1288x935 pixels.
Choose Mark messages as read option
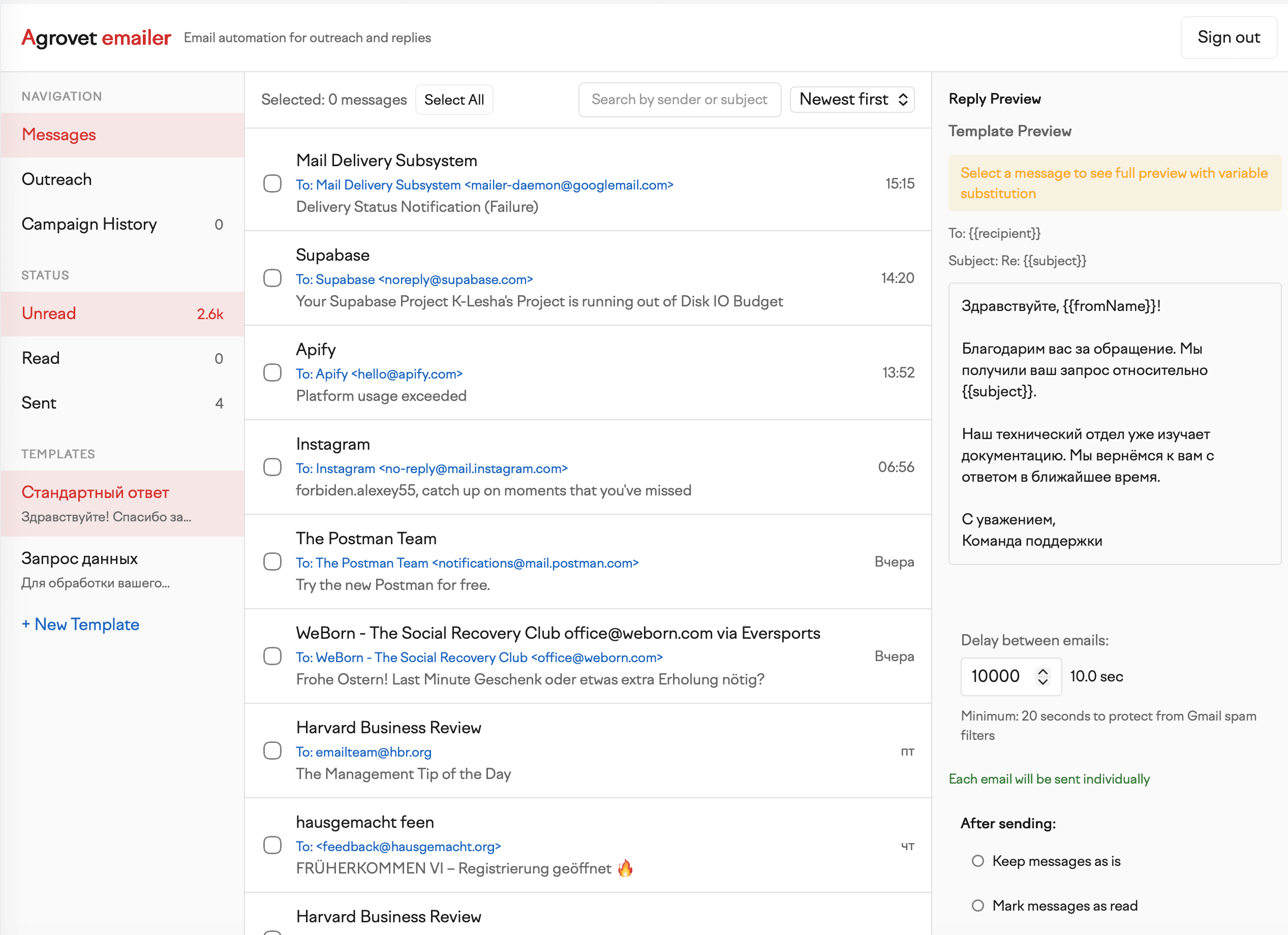tap(977, 906)
